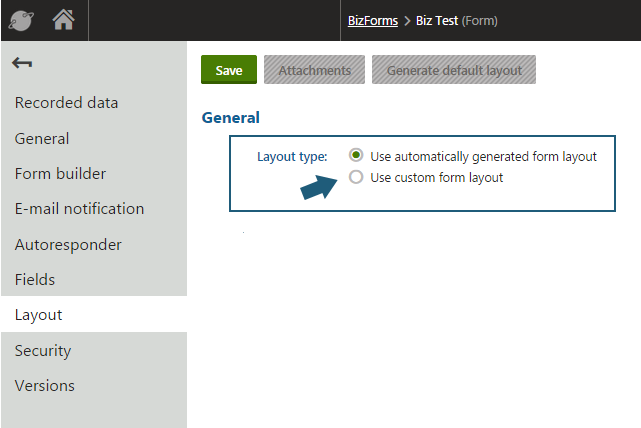Open the Security tab

tap(43, 351)
